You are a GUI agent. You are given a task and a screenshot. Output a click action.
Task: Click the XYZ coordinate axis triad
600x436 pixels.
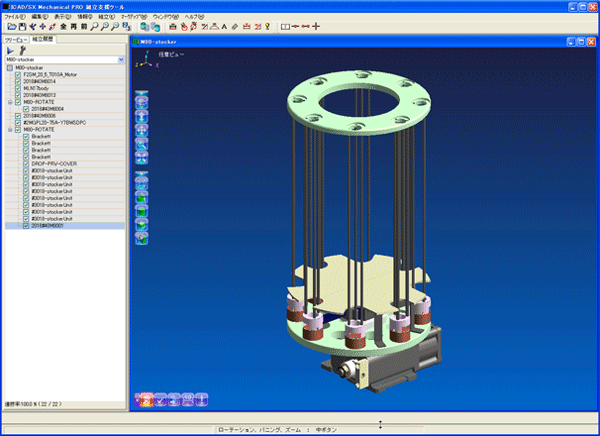pos(146,60)
